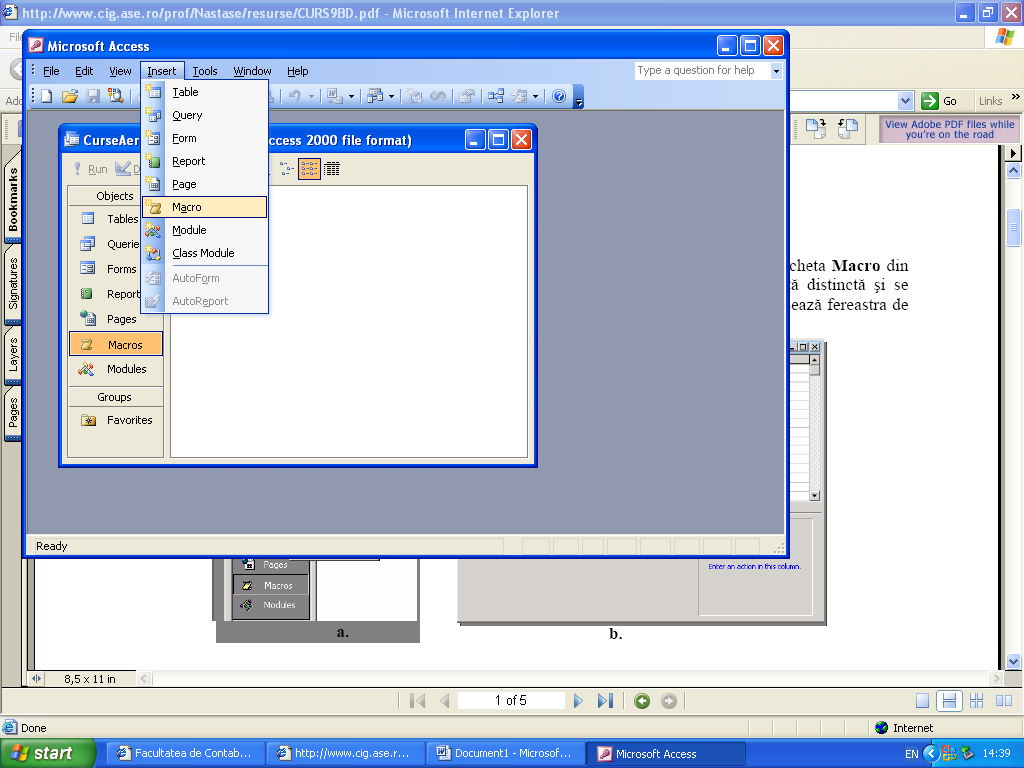Expand the Analyze dropdown arrow
Screen dimensions: 1024x768
[x=392, y=97]
